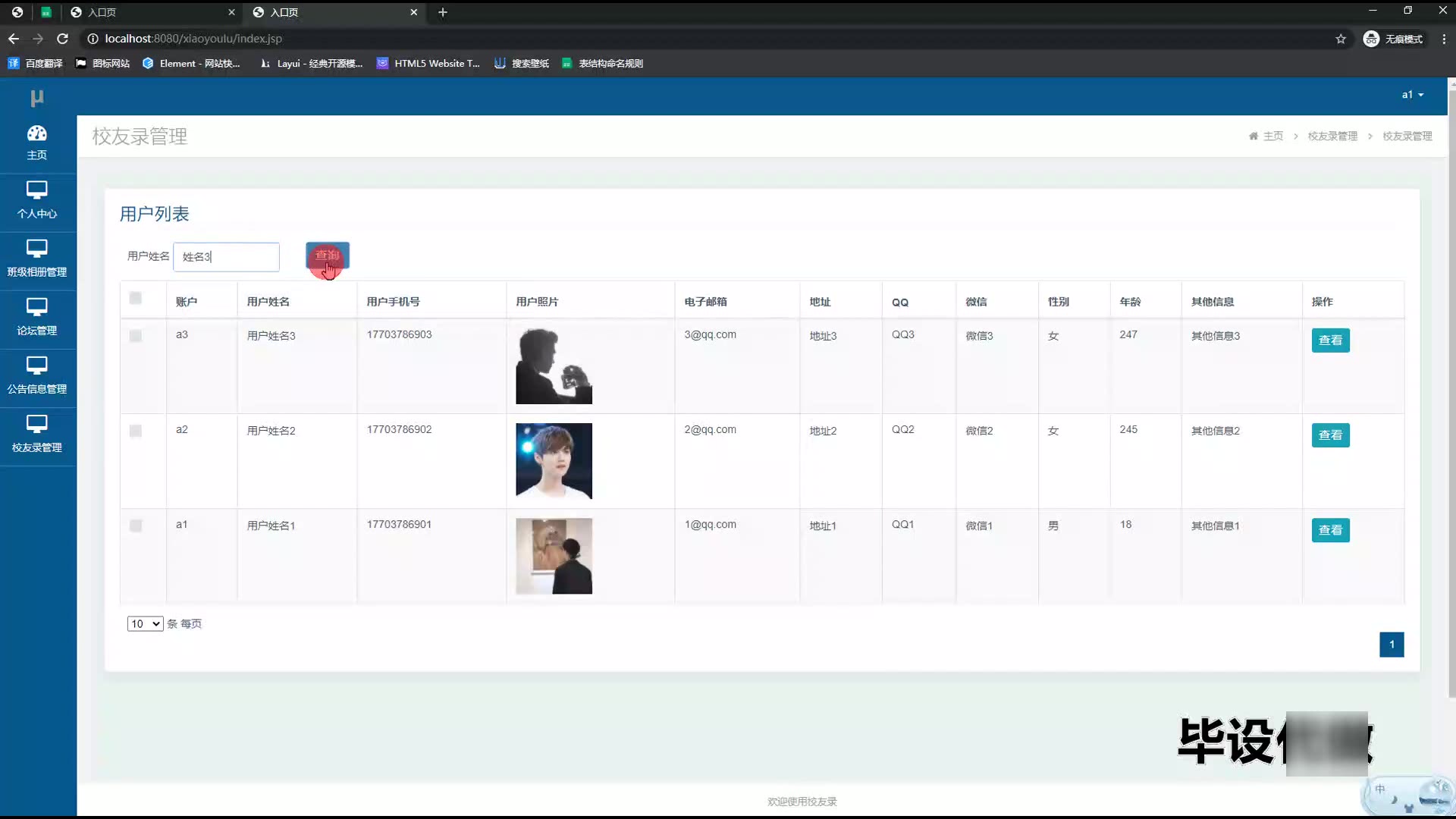Open HTML5 Website bookmark
Image resolution: width=1456 pixels, height=819 pixels.
(x=428, y=64)
